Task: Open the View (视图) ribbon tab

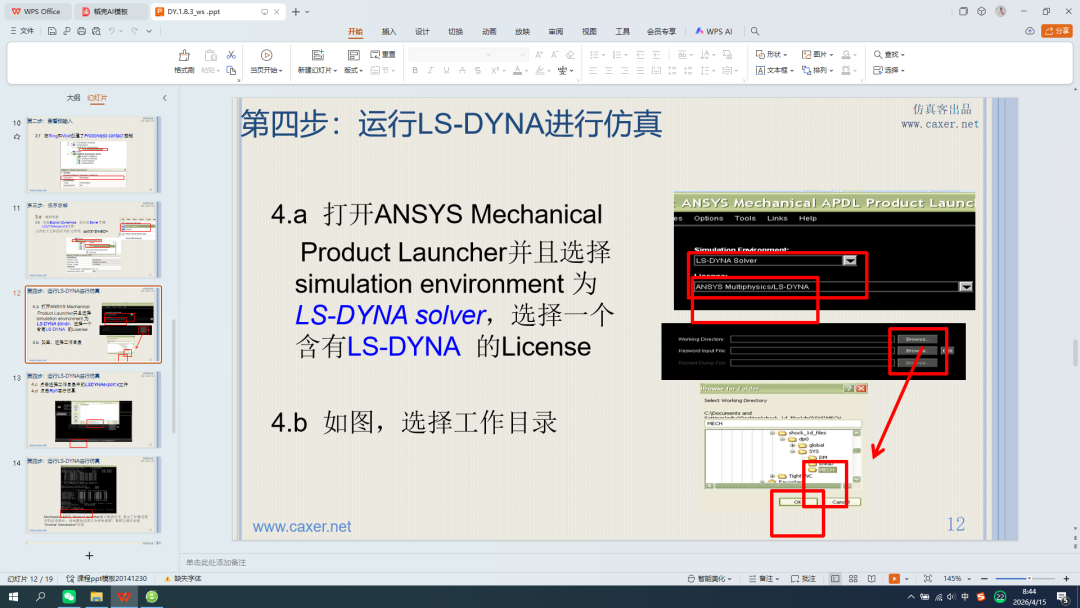Action: pyautogui.click(x=589, y=32)
